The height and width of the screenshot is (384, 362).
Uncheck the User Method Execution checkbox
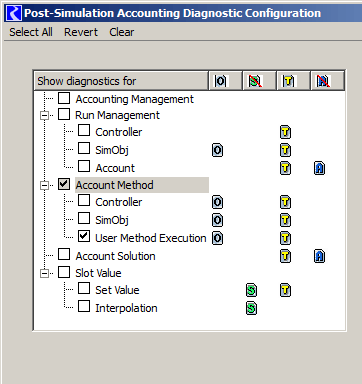pos(84,236)
